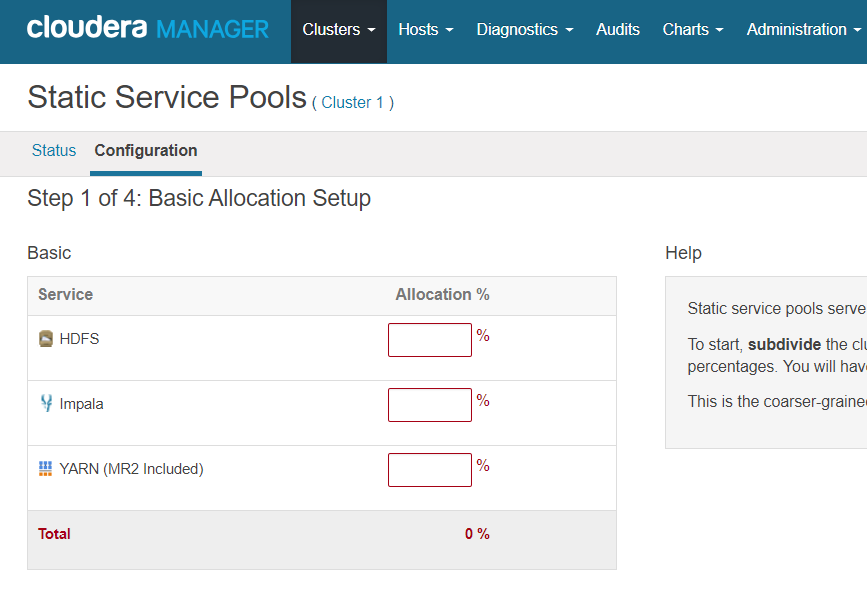Switch to the Status tab
This screenshot has width=867, height=598.
(54, 150)
